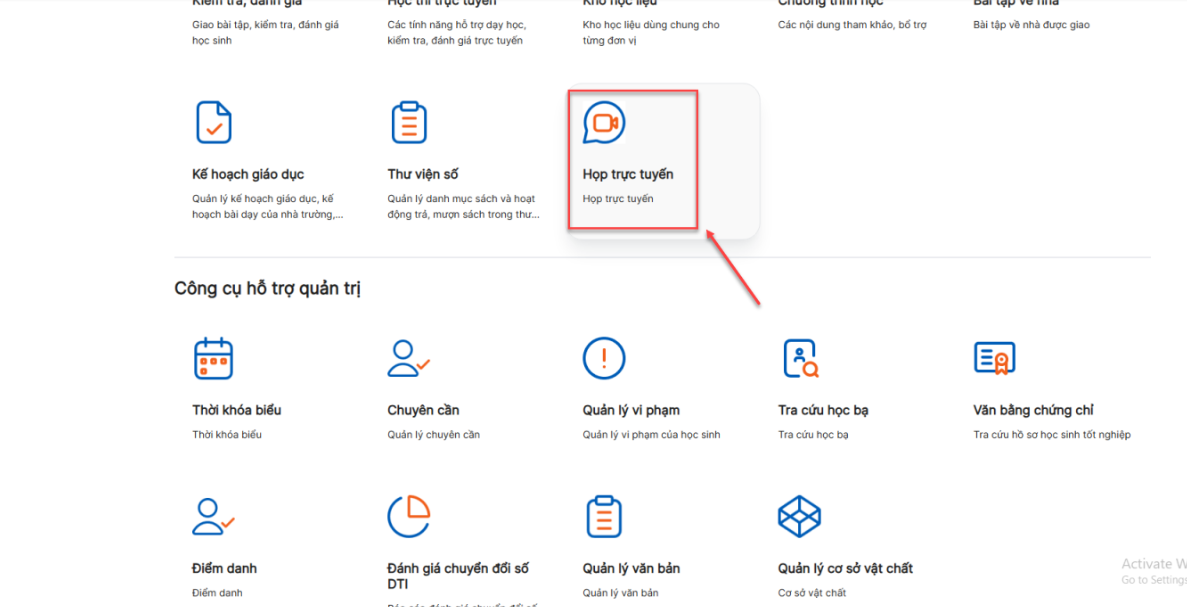1187x607 pixels.
Task: Click the Đánh giá chuyển đổi số pie chart icon
Action: (408, 516)
